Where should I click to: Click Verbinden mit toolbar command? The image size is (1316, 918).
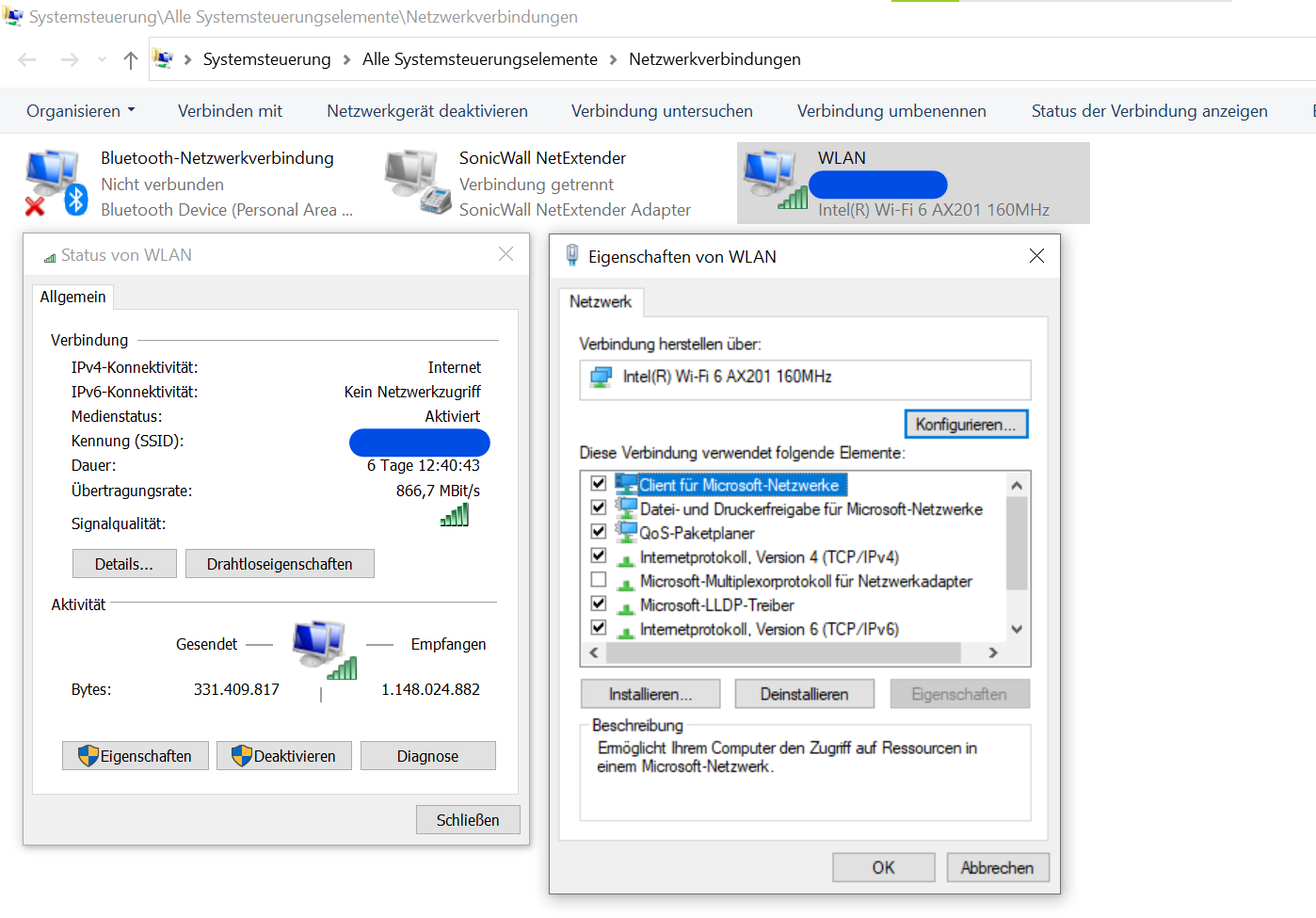tap(230, 111)
